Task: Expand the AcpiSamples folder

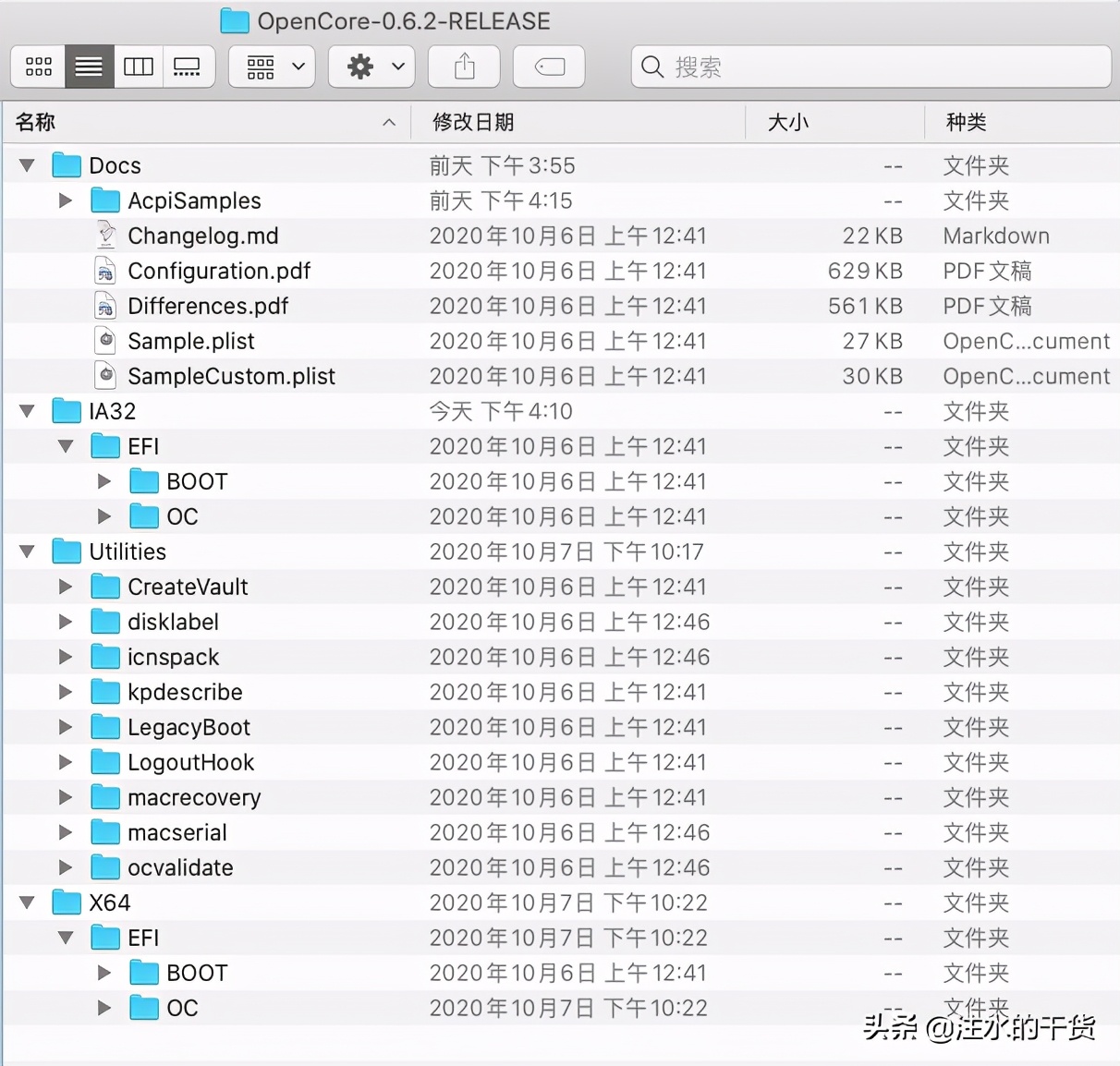Action: (x=65, y=200)
